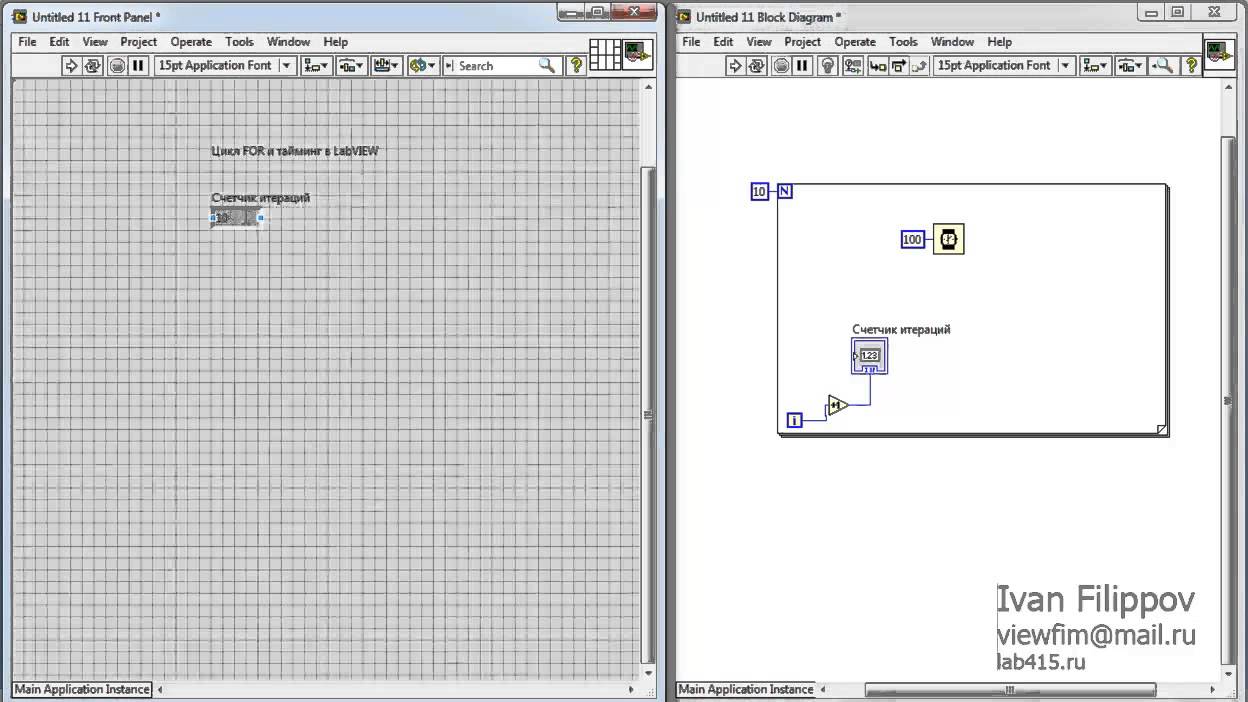This screenshot has height=702, width=1248.
Task: Click Run Continuously in Block Diagram toolbar
Action: 757,66
